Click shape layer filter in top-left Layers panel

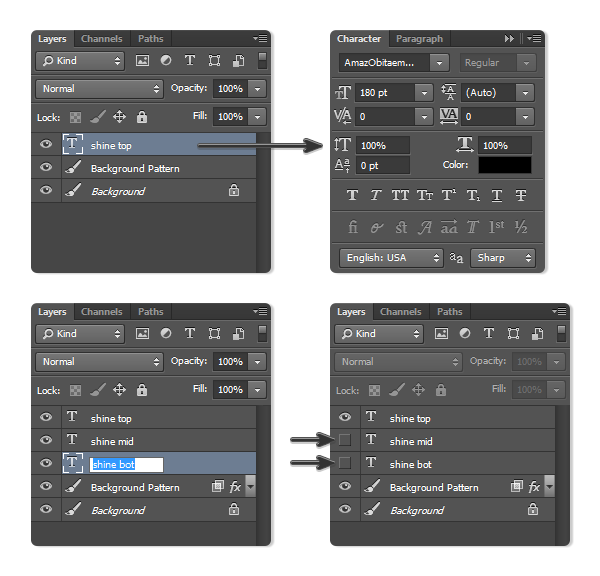(x=214, y=60)
